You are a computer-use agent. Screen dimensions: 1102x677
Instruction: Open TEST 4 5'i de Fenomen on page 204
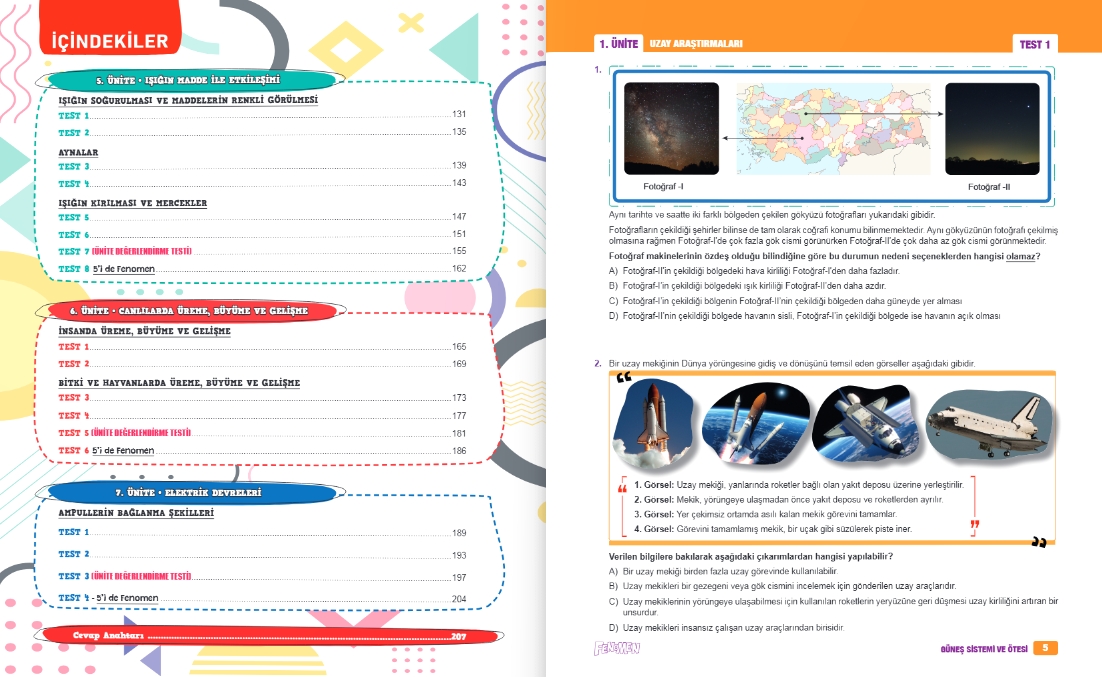(x=262, y=598)
